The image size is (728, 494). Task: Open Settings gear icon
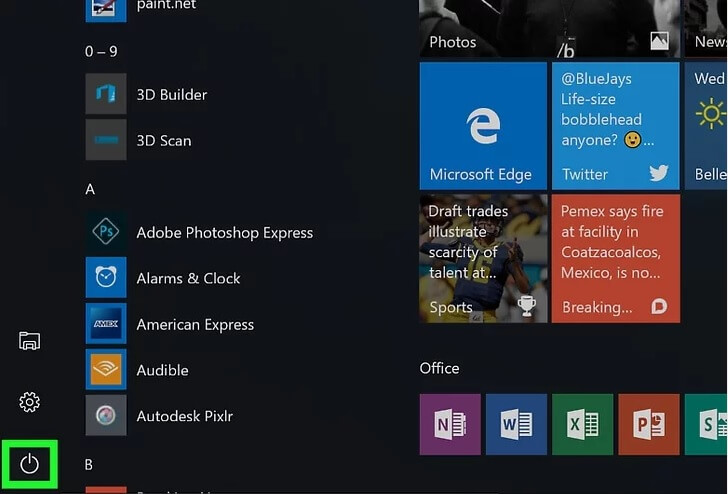(29, 402)
